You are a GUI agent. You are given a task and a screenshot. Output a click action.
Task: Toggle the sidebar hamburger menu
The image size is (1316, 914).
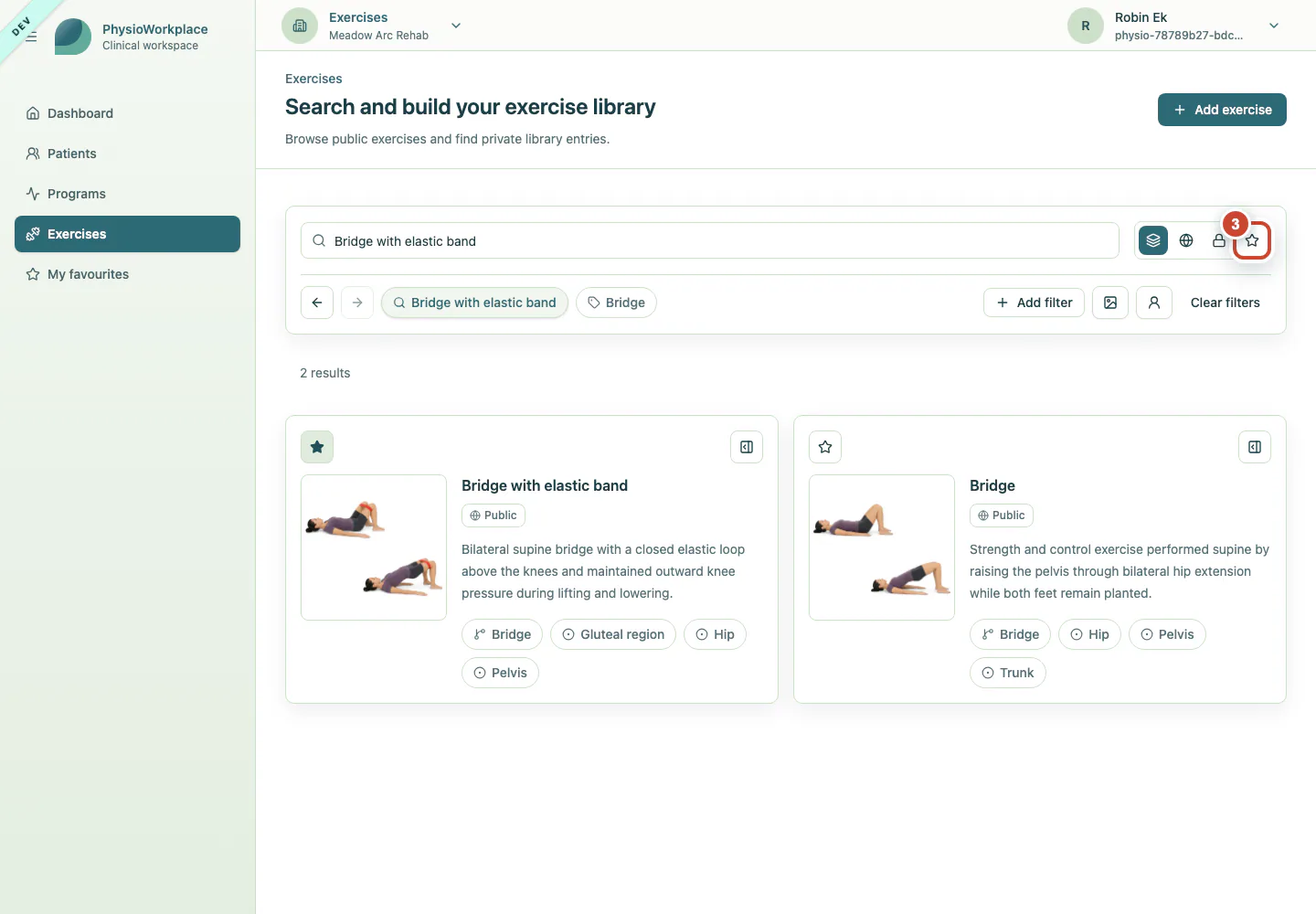click(x=31, y=37)
